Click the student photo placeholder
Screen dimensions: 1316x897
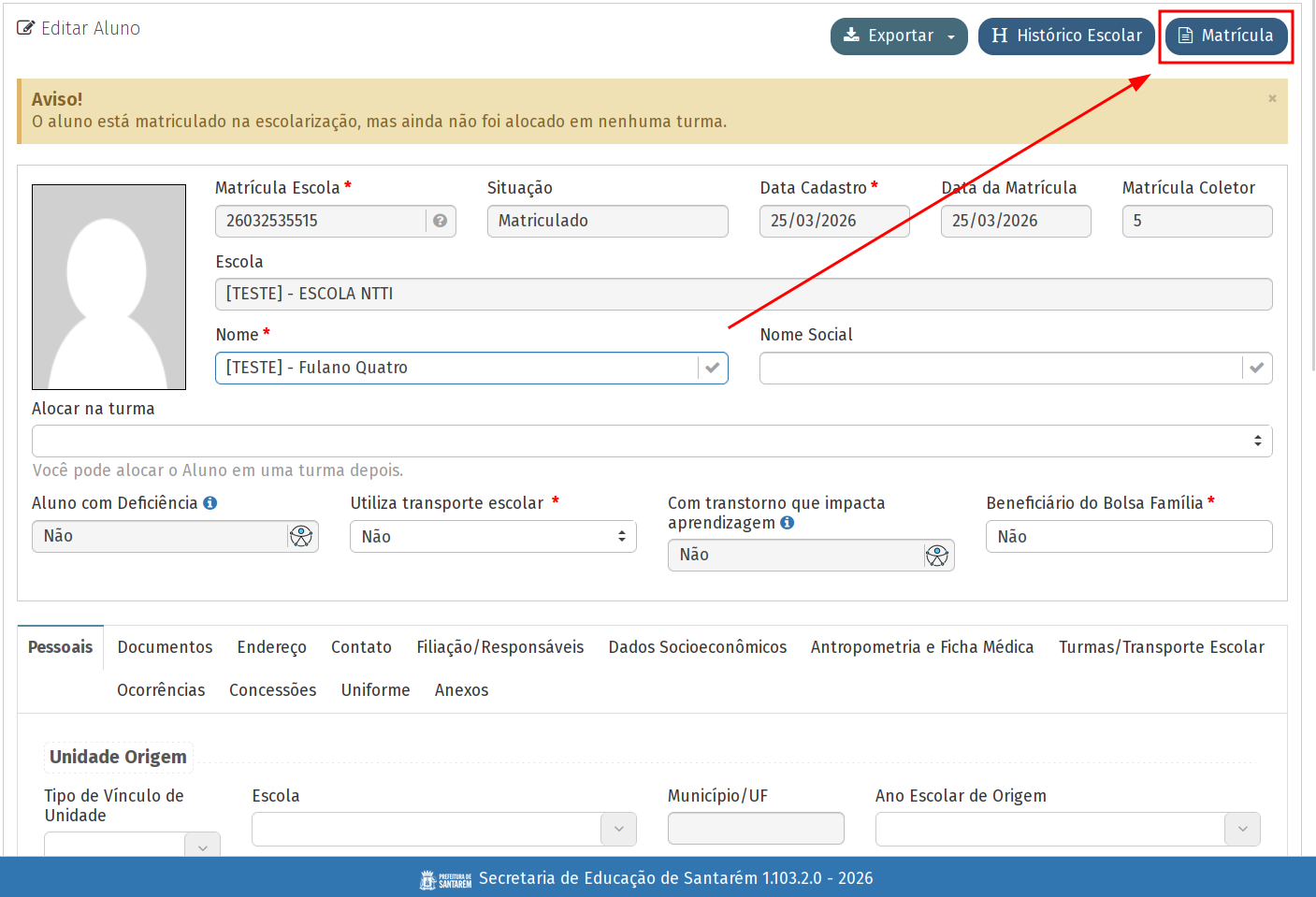pos(108,287)
